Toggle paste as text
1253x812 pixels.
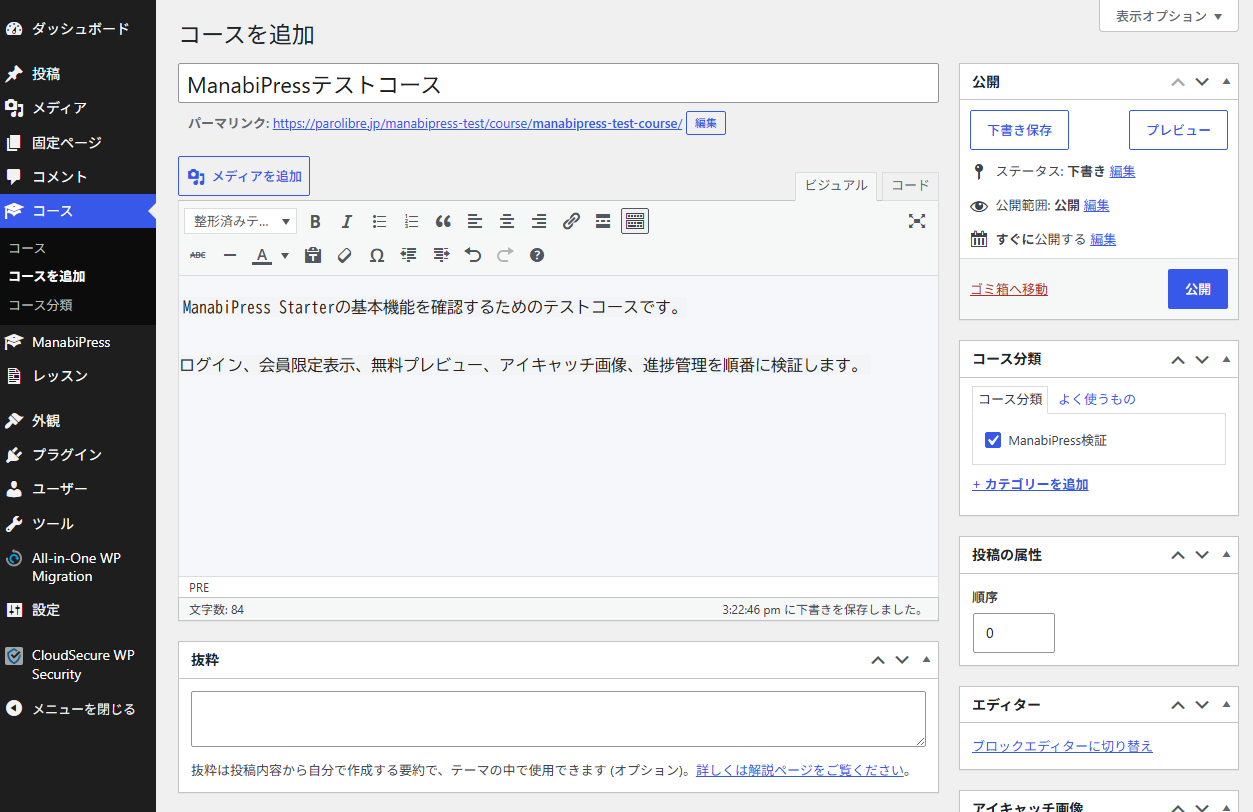tap(313, 255)
